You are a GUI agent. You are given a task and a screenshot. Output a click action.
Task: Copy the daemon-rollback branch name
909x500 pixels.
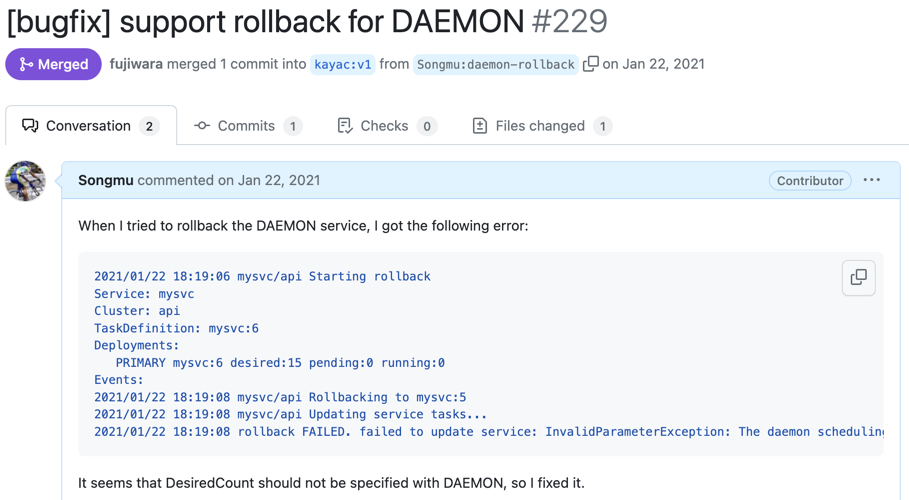590,64
